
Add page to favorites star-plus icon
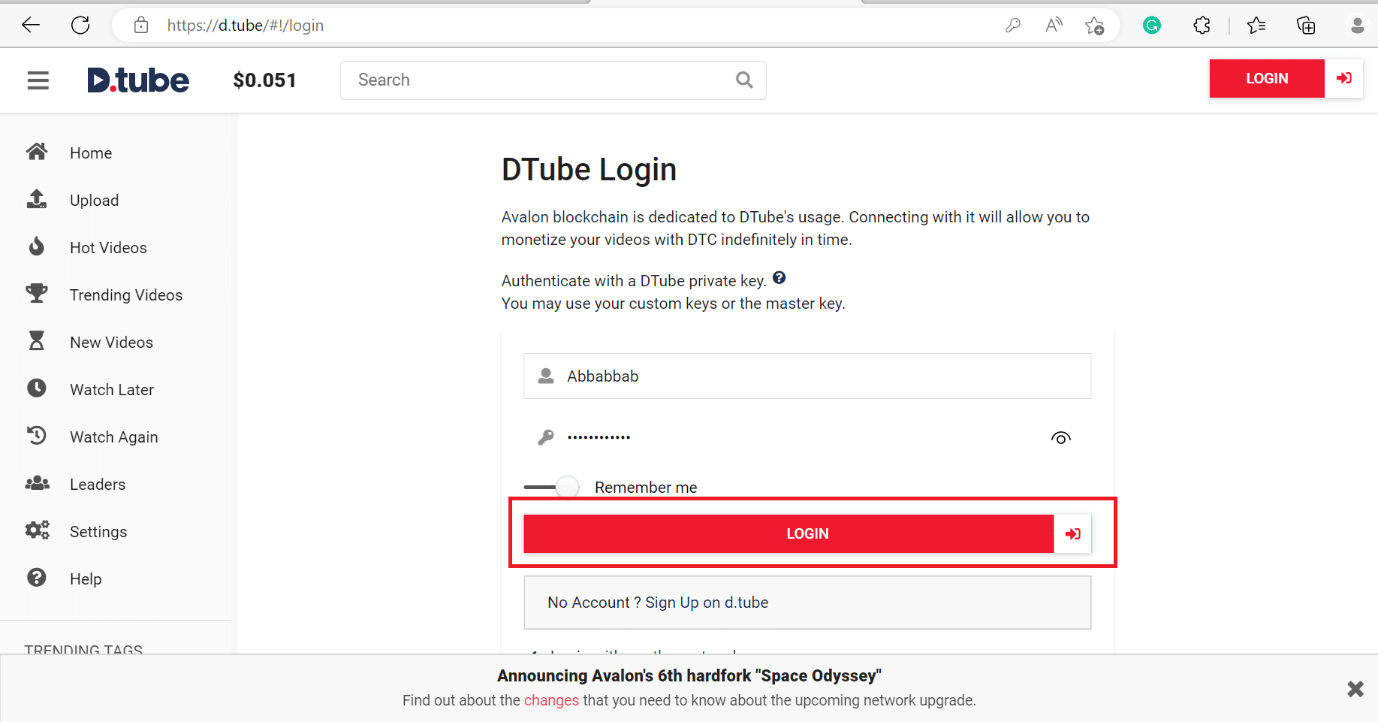[x=1095, y=25]
